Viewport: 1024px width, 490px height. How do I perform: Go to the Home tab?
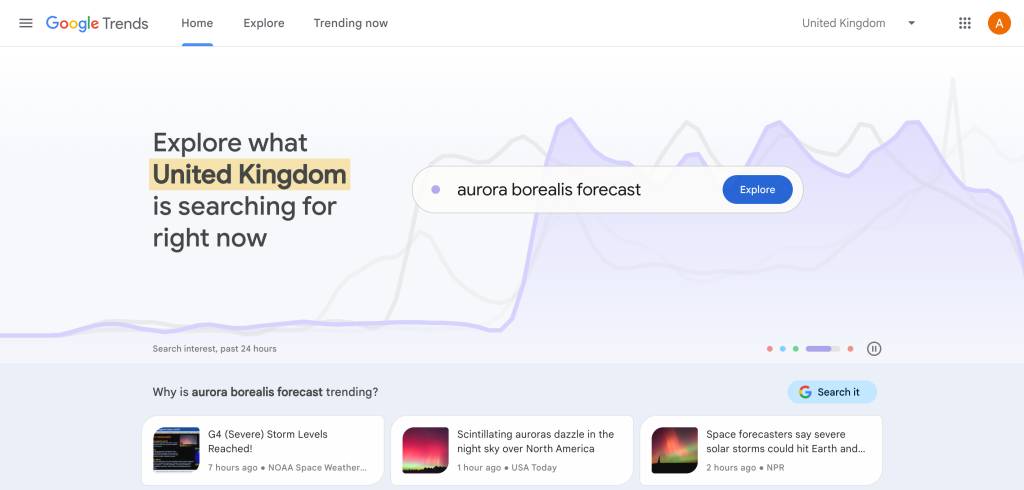coord(197,23)
